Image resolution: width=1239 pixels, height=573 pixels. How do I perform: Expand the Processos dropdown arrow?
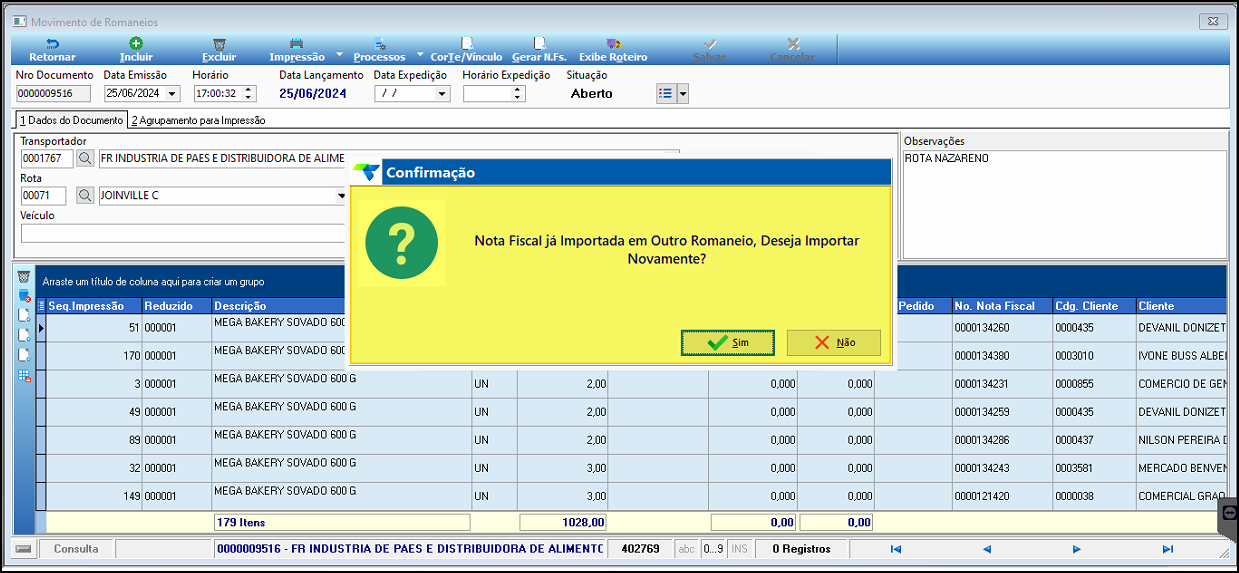[420, 55]
